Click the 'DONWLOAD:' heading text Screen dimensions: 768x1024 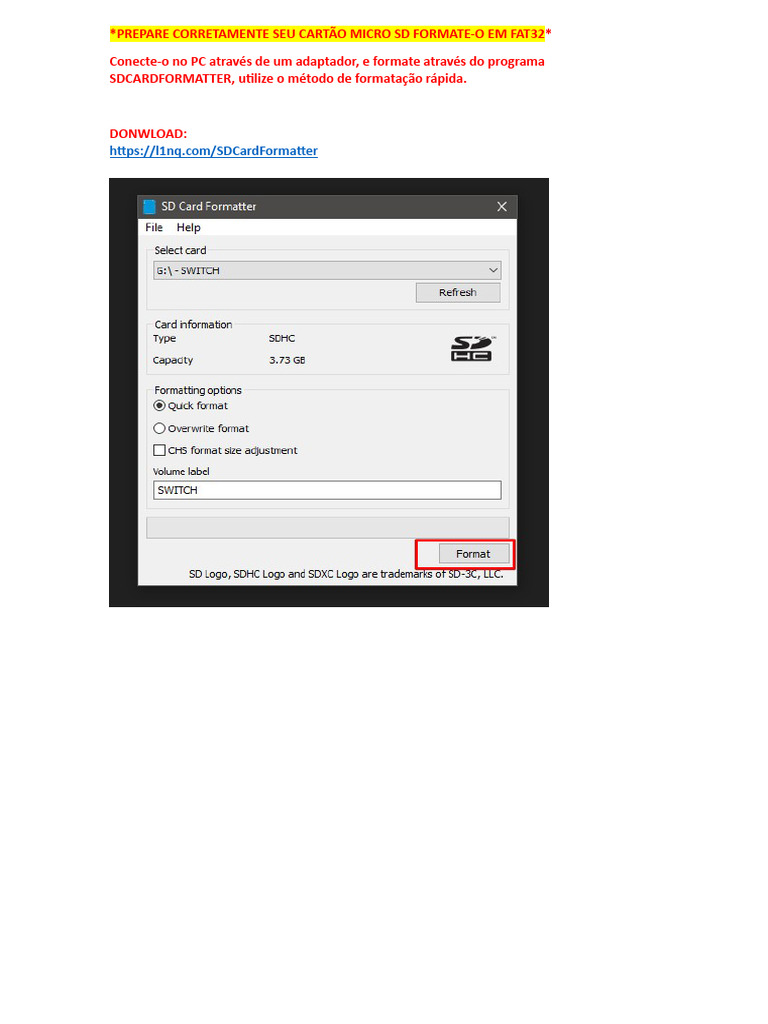click(148, 134)
